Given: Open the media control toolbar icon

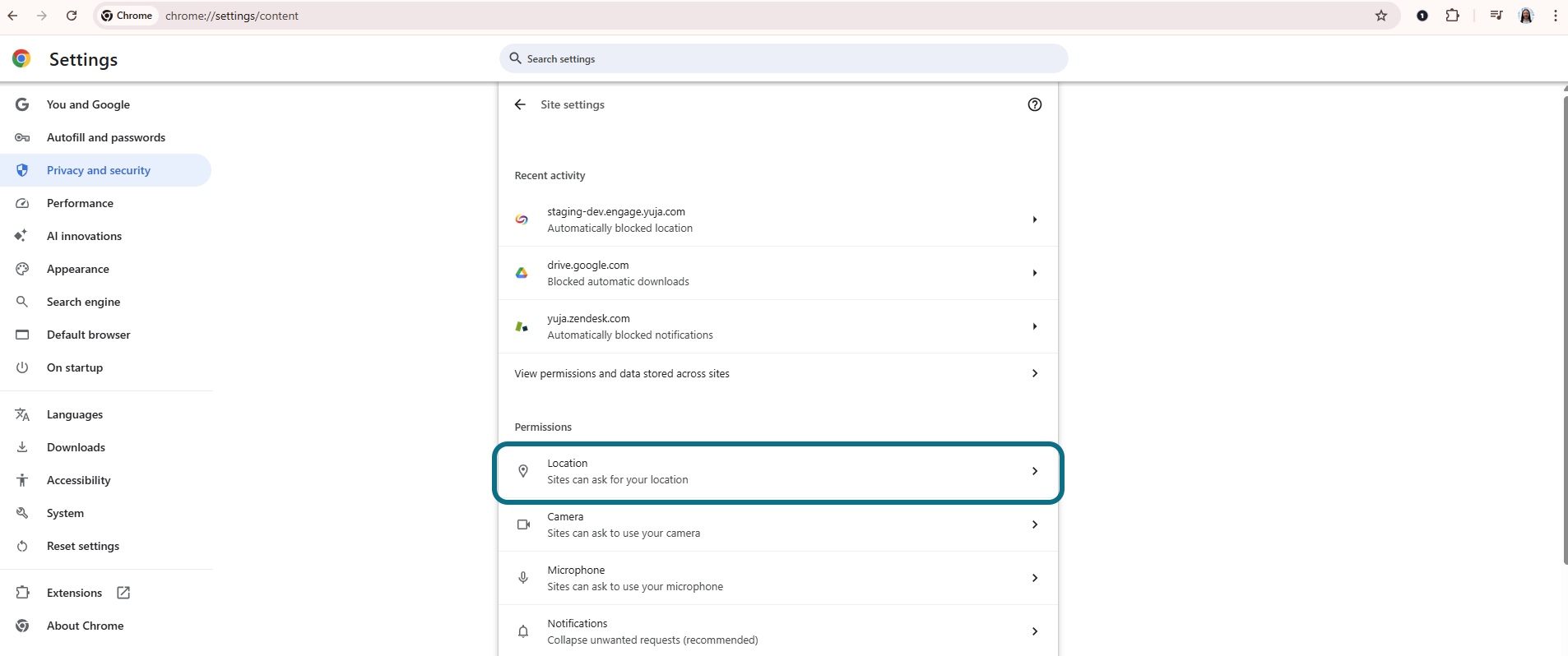Looking at the screenshot, I should (x=1496, y=16).
